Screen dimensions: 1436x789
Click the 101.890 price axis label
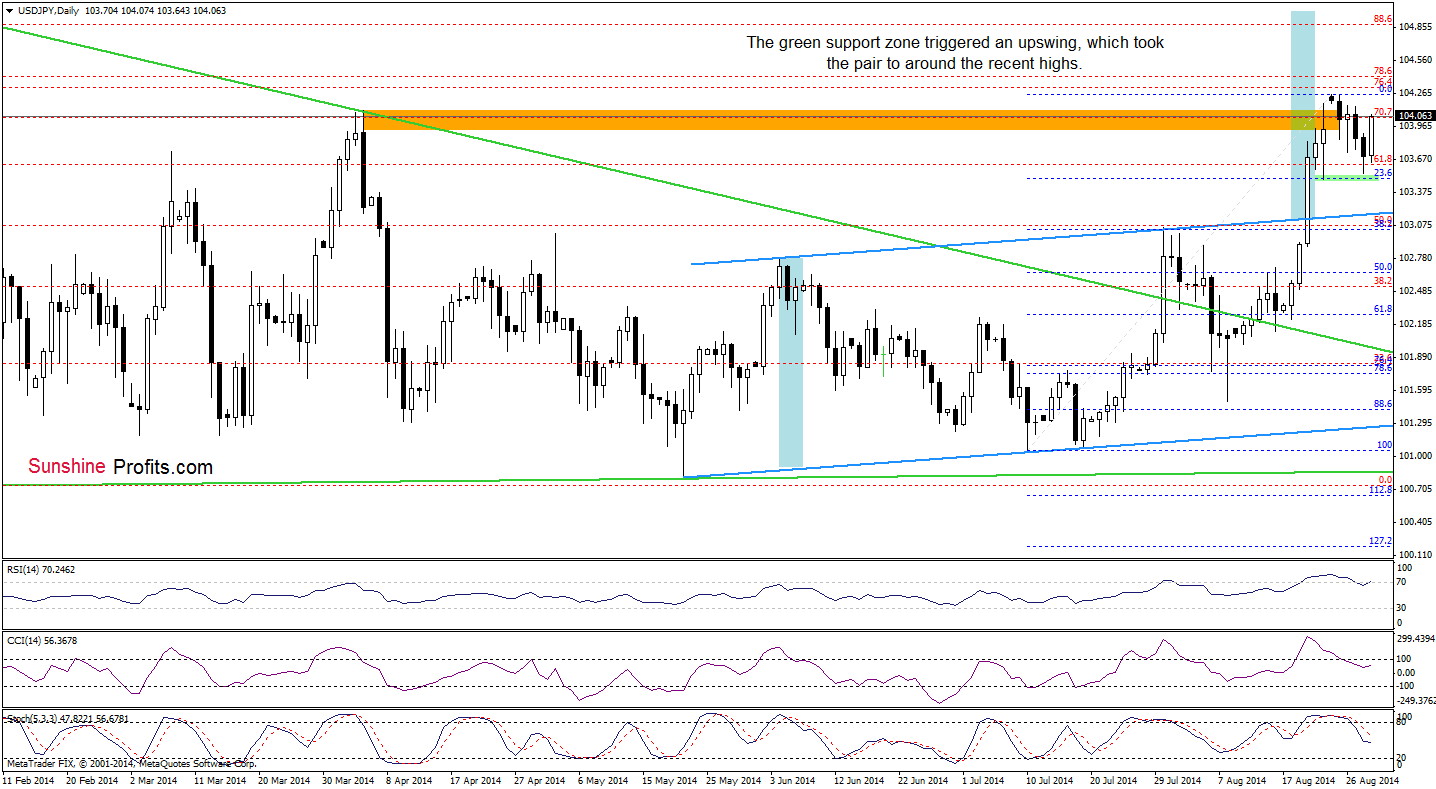point(1416,356)
